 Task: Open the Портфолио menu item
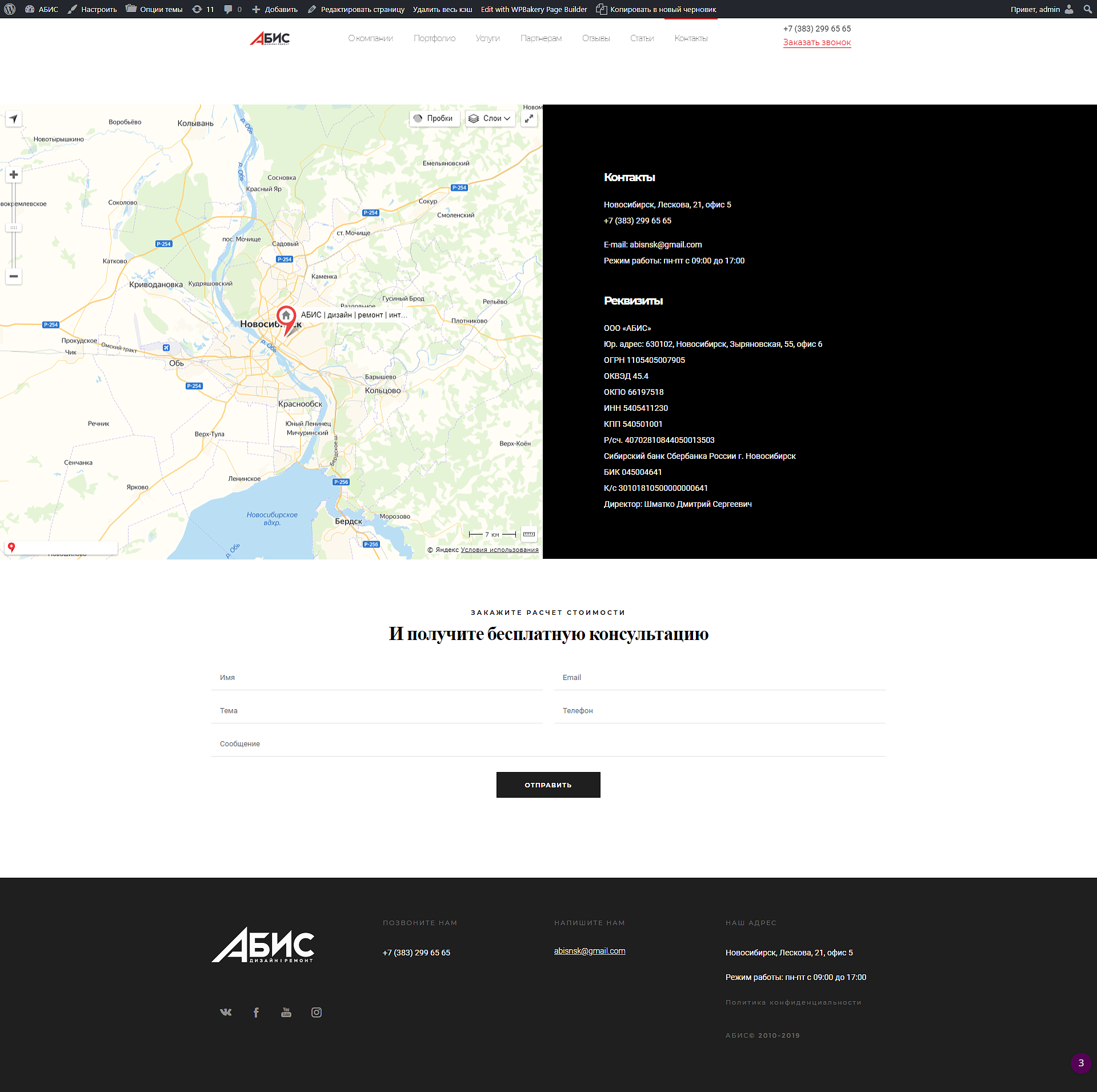(x=435, y=38)
